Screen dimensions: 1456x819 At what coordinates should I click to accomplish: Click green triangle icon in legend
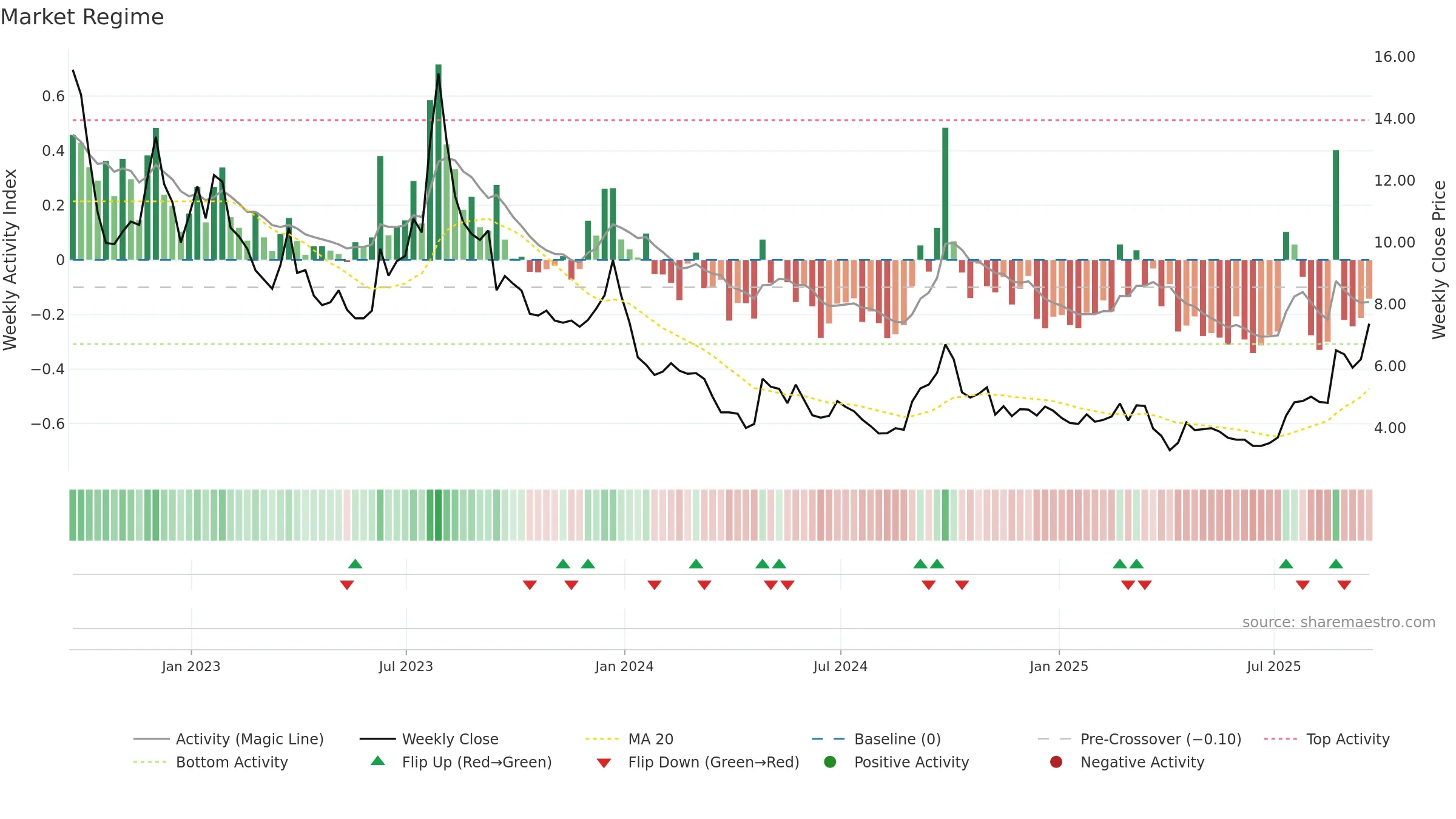click(x=378, y=761)
